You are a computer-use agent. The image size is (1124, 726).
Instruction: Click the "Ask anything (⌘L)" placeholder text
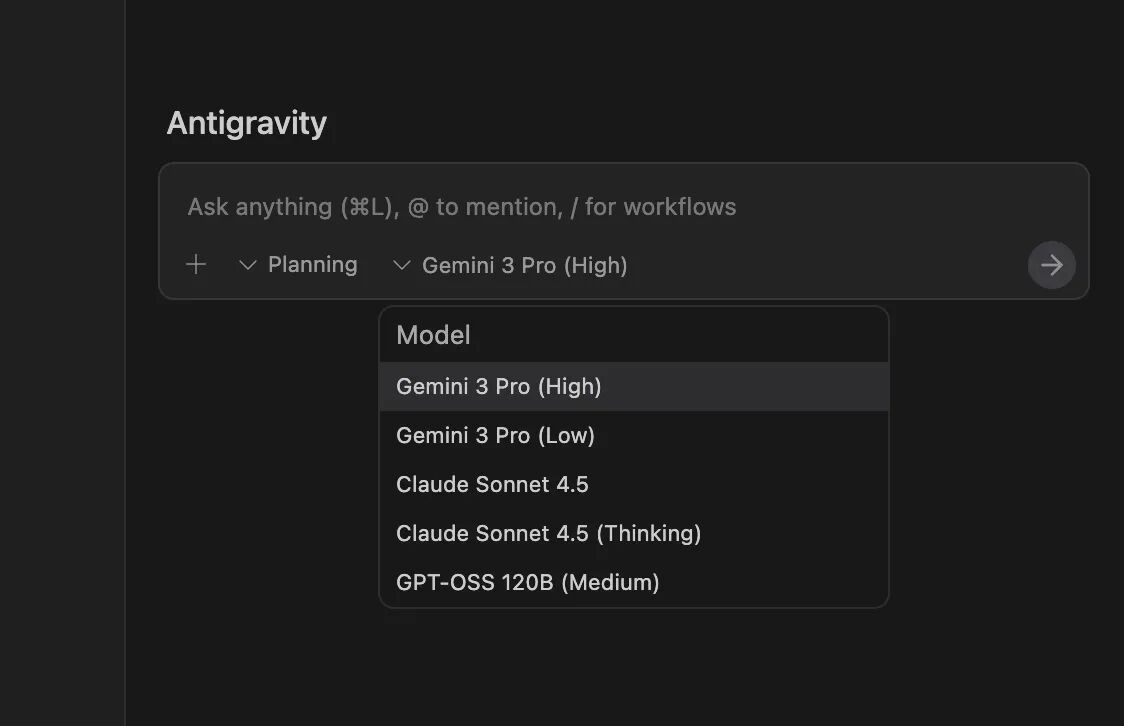point(294,208)
